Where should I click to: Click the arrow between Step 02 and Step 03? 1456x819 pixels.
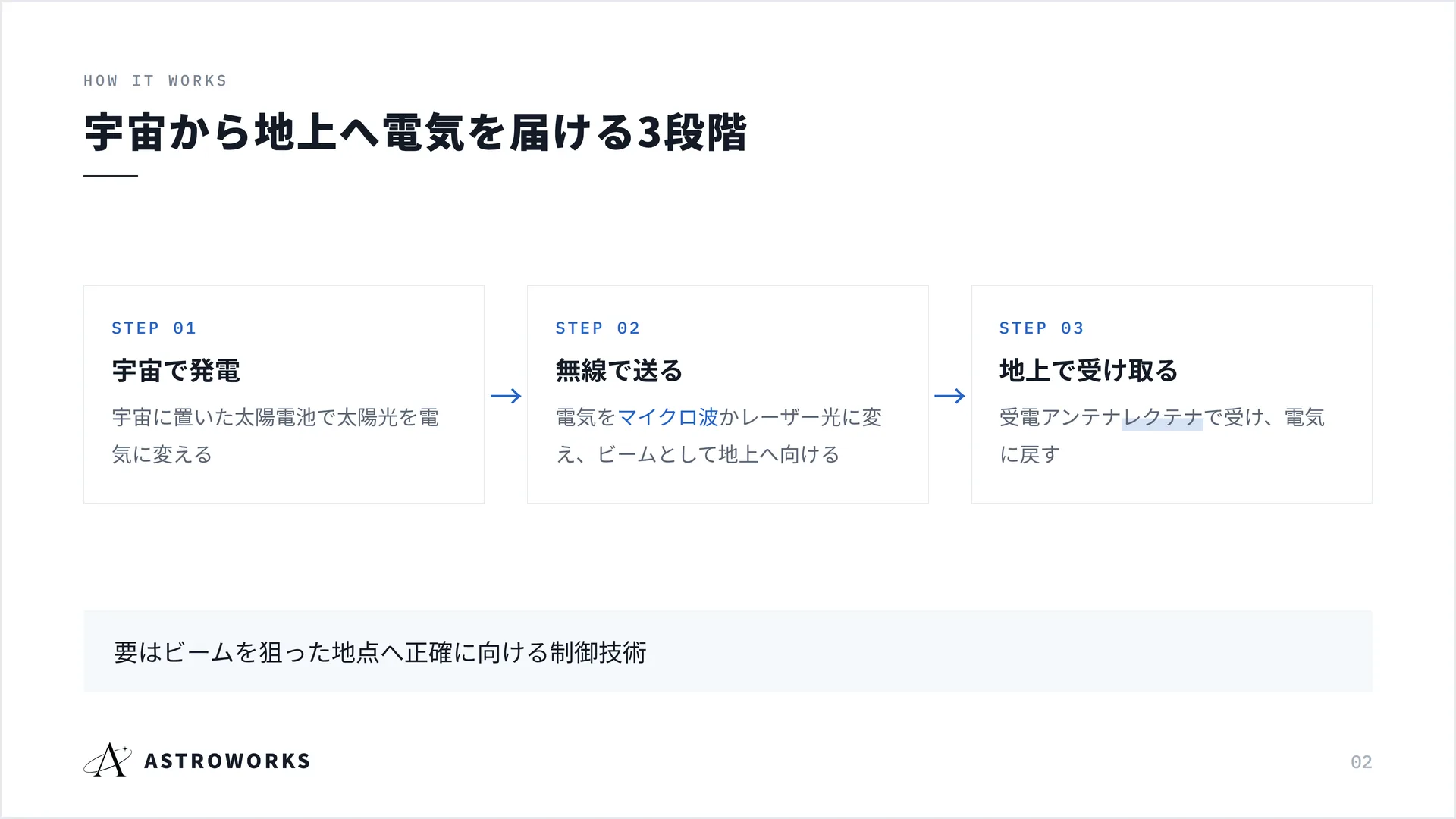pyautogui.click(x=949, y=396)
